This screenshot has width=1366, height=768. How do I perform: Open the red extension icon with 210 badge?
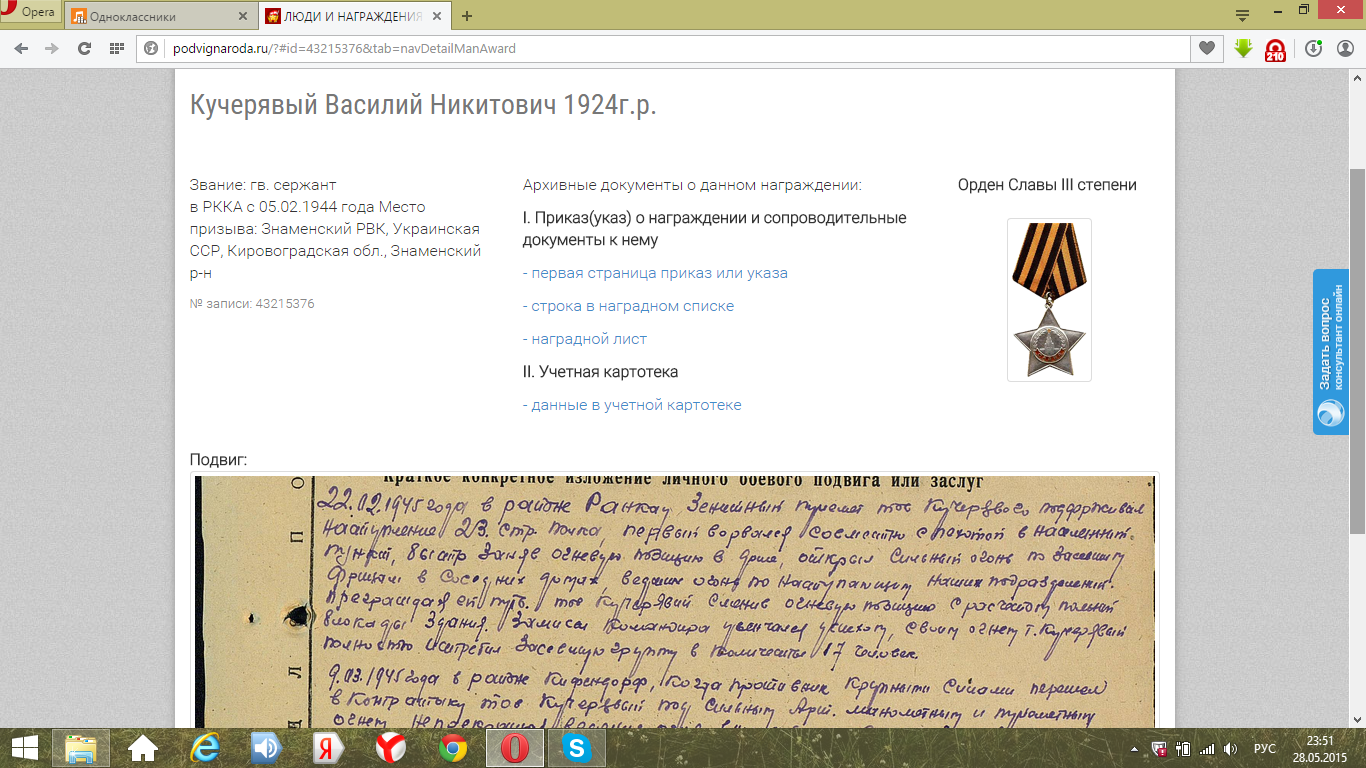pyautogui.click(x=1275, y=49)
